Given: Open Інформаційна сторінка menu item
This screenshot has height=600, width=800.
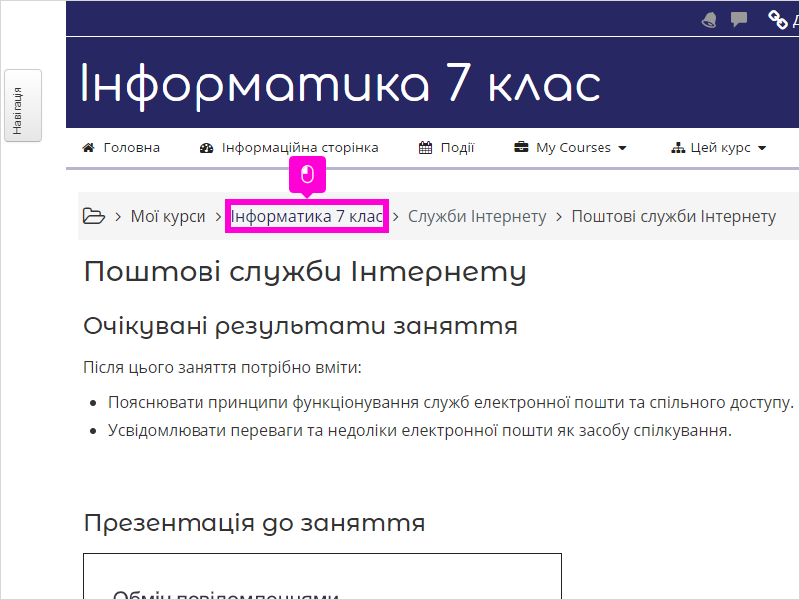Looking at the screenshot, I should pos(299,148).
